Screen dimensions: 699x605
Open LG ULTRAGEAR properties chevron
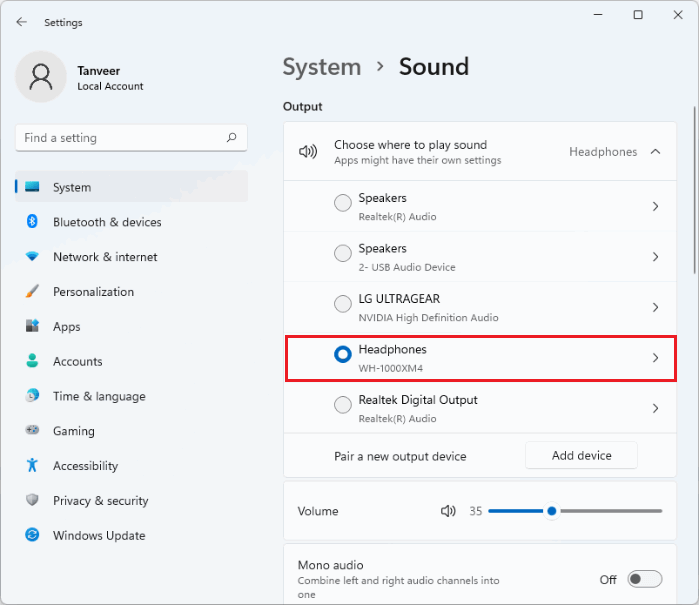tap(655, 307)
